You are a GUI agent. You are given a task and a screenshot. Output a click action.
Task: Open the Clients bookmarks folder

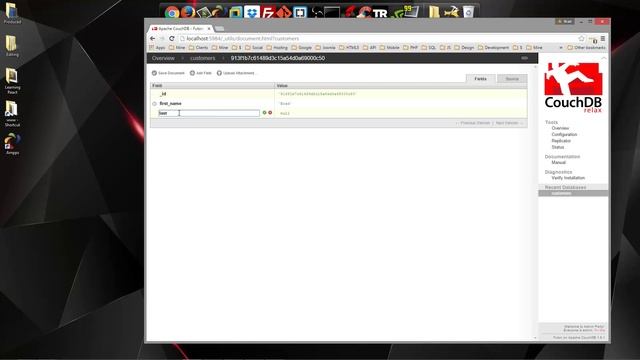tap(198, 48)
